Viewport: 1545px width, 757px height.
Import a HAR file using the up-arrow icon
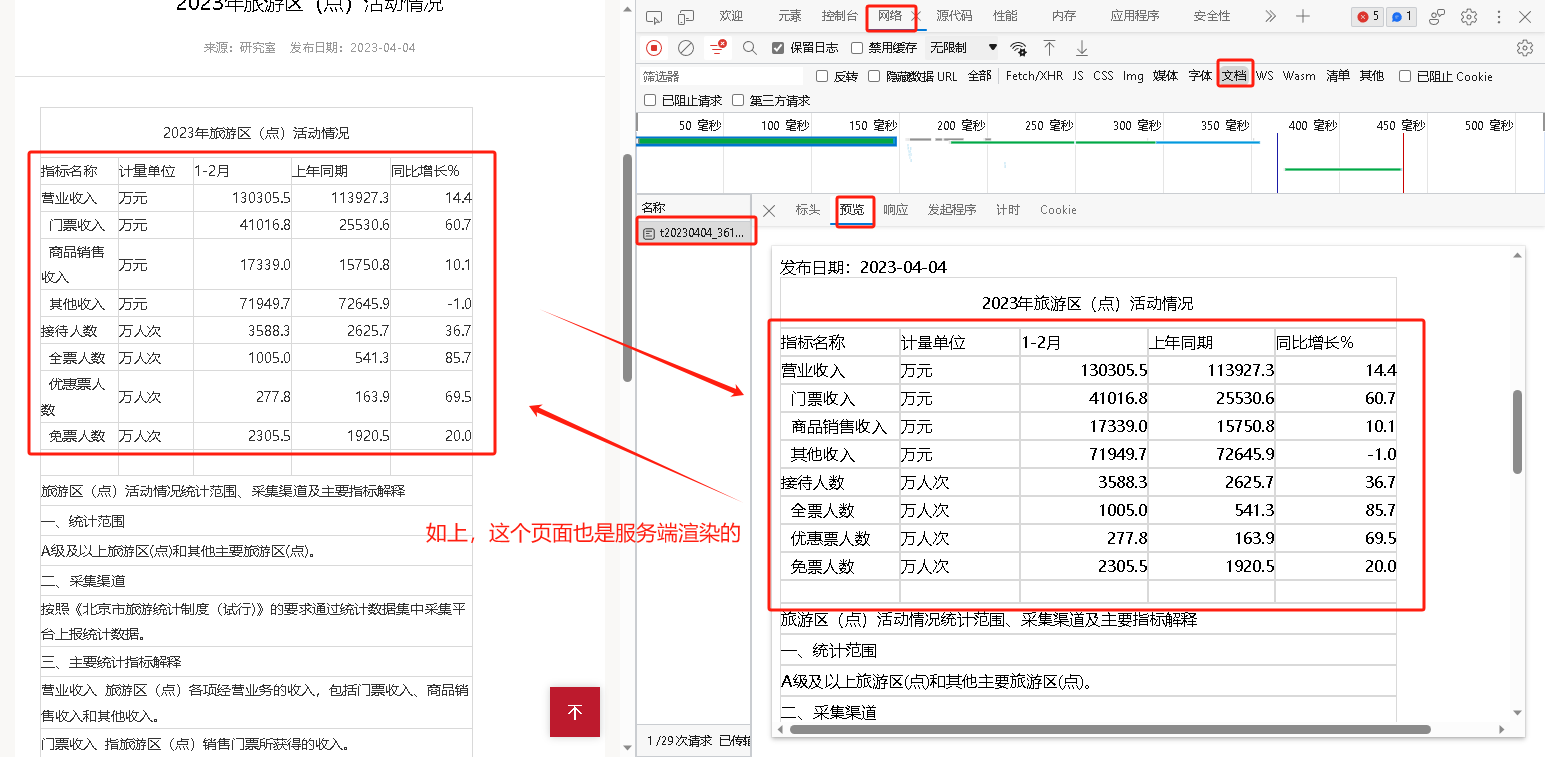(1050, 47)
